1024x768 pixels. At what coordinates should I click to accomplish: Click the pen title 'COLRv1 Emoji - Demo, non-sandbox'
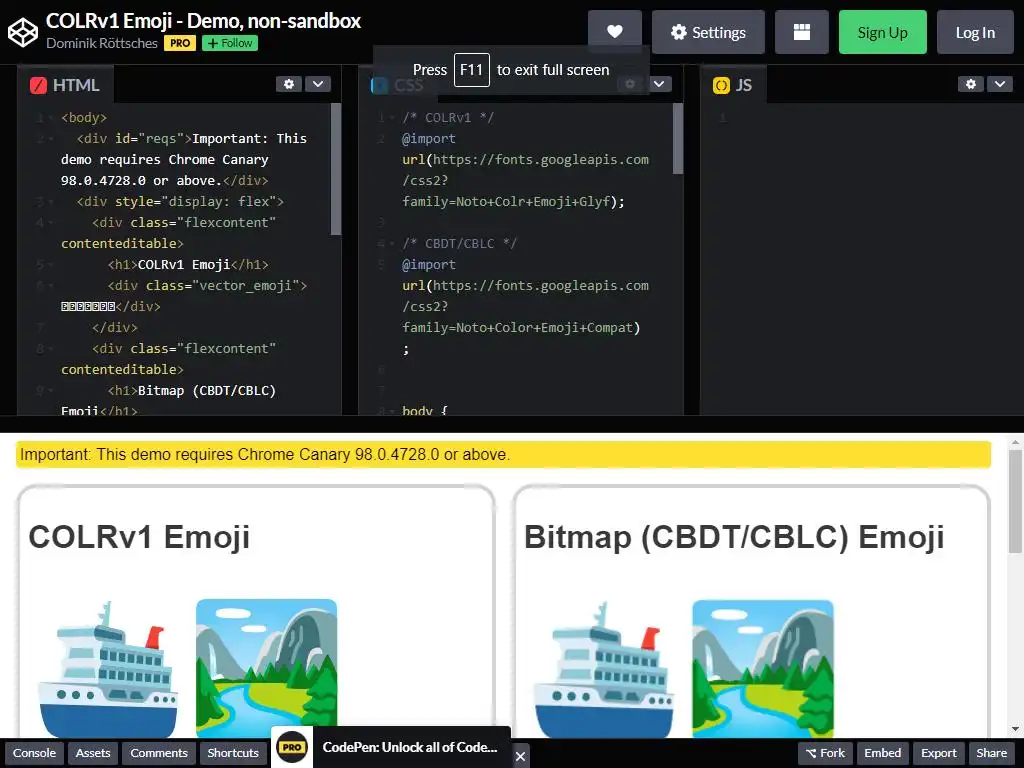203,21
